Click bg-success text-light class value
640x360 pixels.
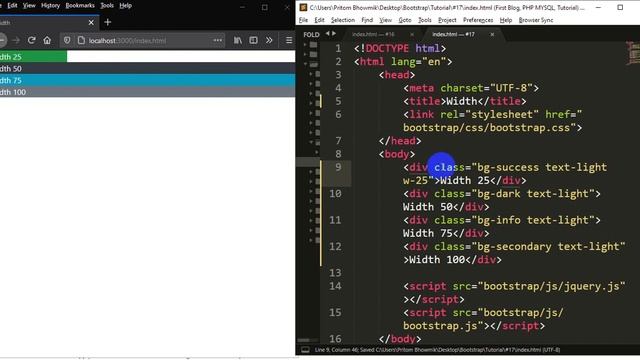point(542,167)
